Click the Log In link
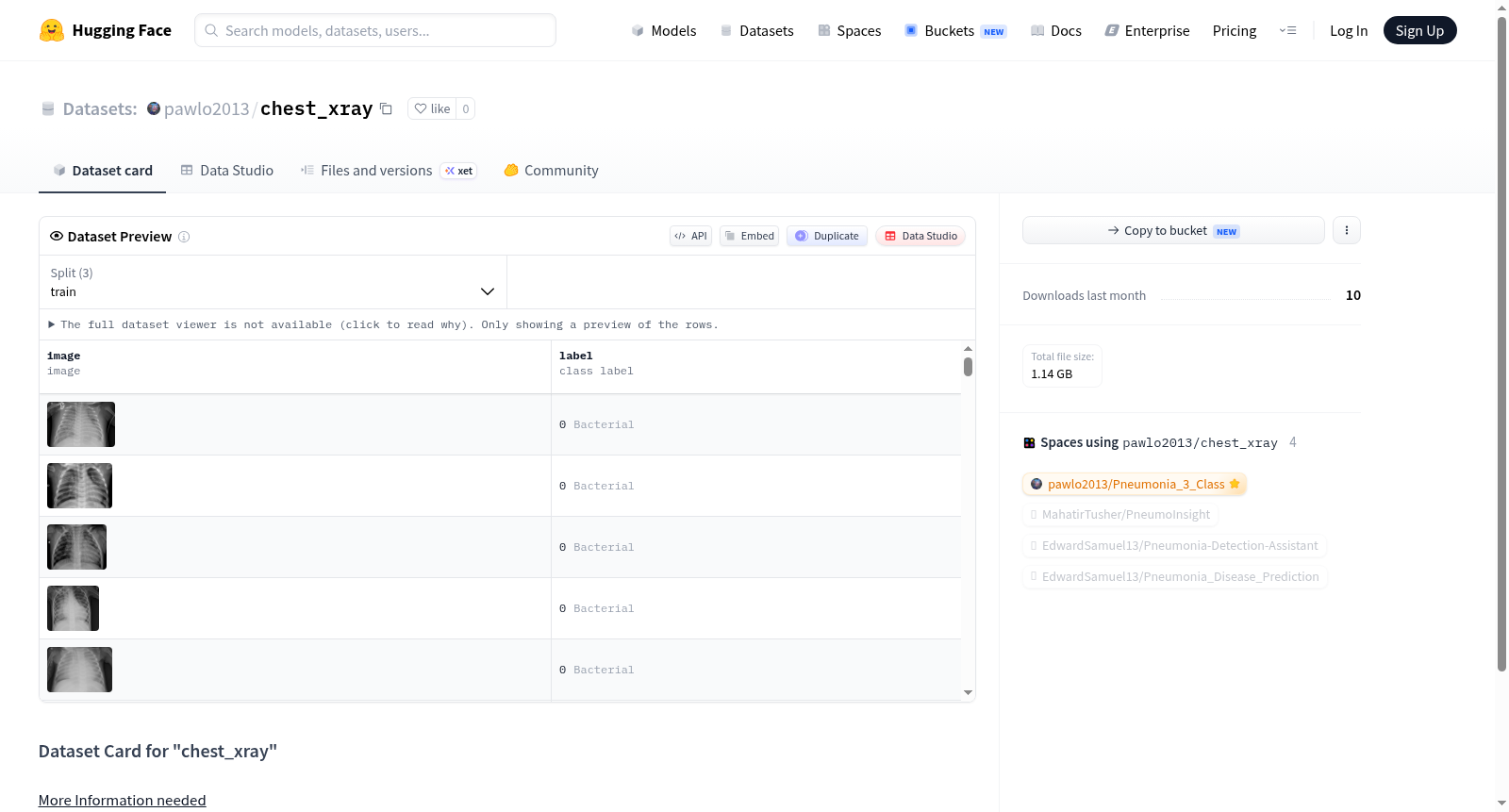Viewport: 1509px width, 812px height. click(x=1349, y=30)
